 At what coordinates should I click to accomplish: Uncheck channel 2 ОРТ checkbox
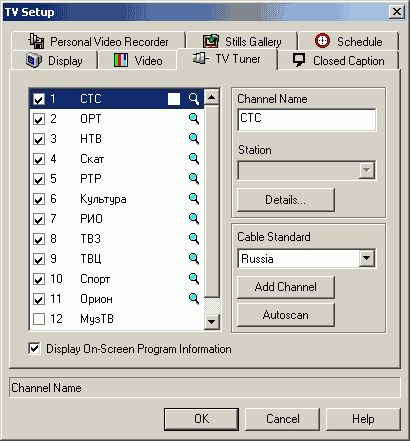(39, 119)
